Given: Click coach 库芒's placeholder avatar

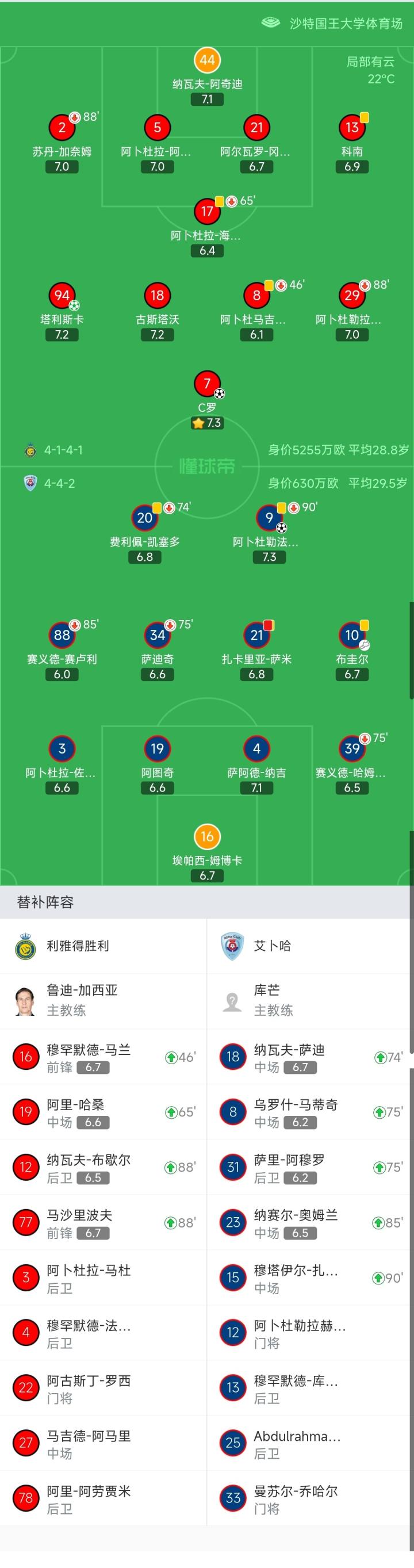Looking at the screenshot, I should tap(232, 1000).
